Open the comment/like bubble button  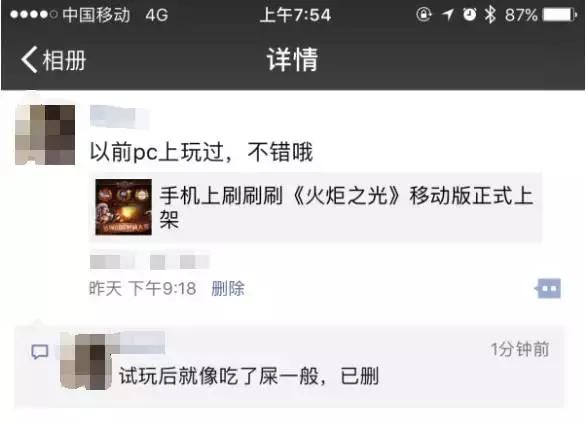[548, 288]
